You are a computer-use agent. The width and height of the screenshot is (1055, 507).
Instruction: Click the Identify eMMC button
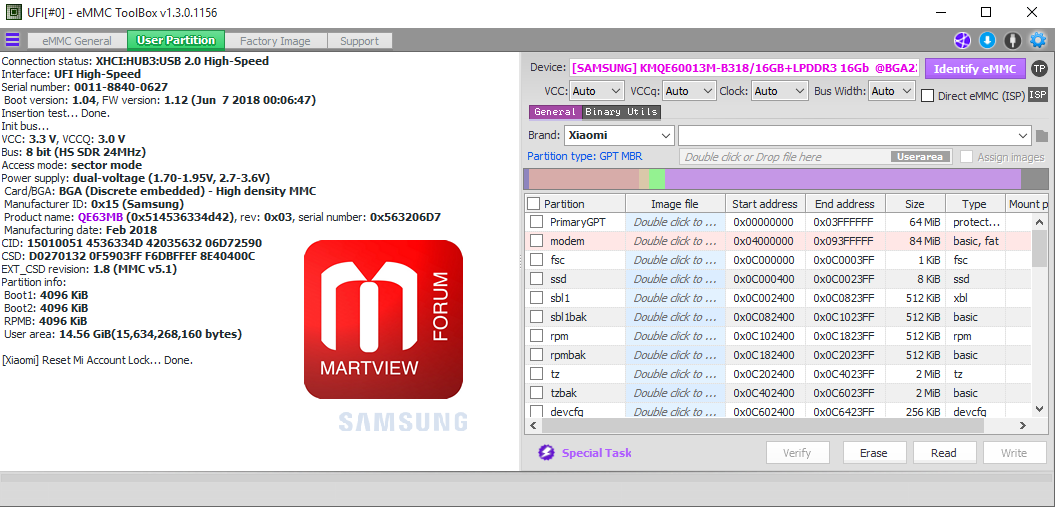click(975, 69)
